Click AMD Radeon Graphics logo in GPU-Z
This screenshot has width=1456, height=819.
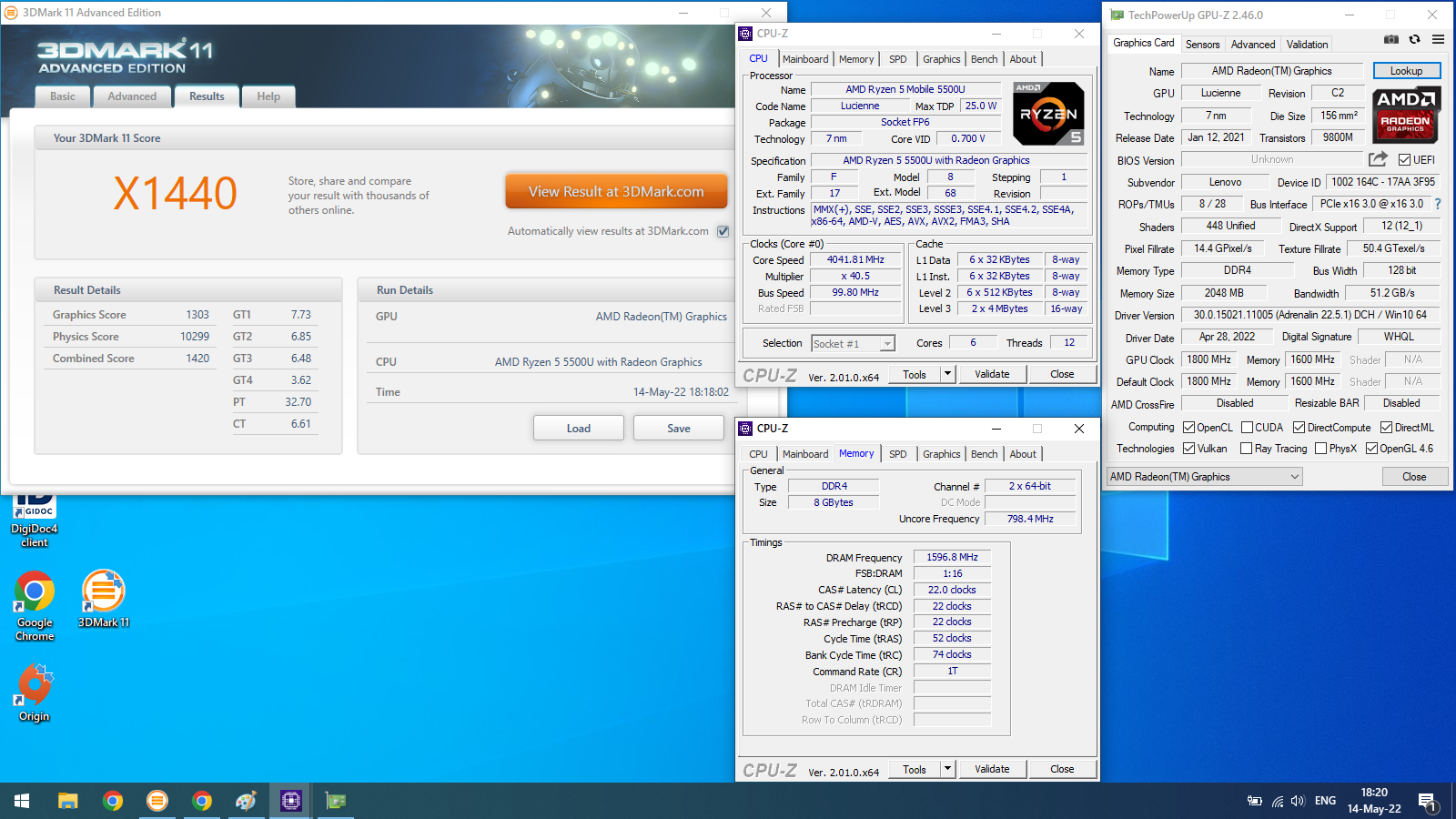click(1405, 115)
